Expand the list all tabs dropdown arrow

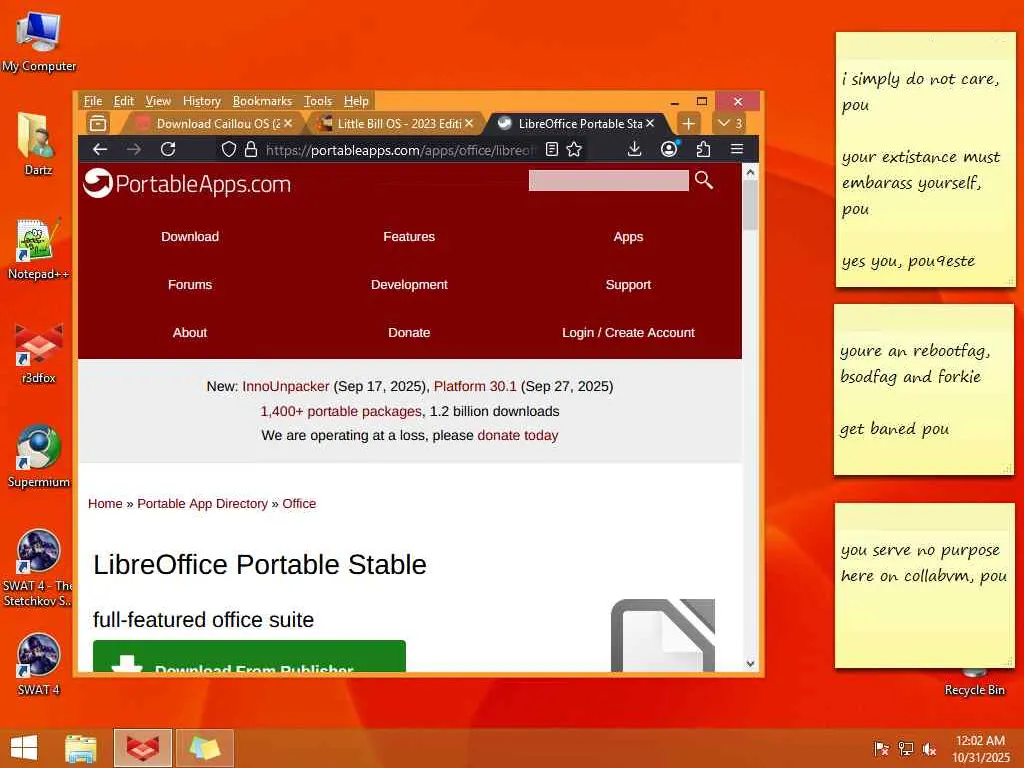click(x=730, y=123)
